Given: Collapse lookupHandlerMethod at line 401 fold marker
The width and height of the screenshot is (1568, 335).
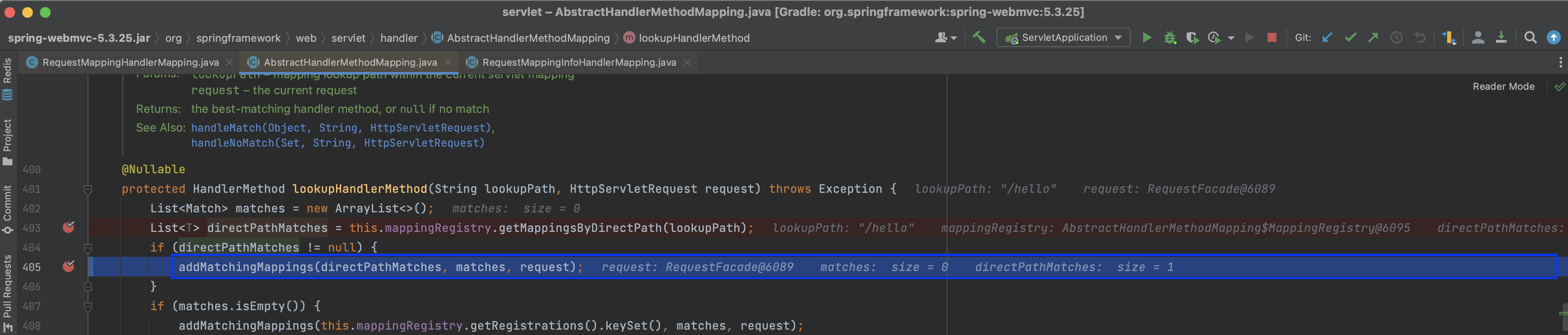Looking at the screenshot, I should pos(88,189).
